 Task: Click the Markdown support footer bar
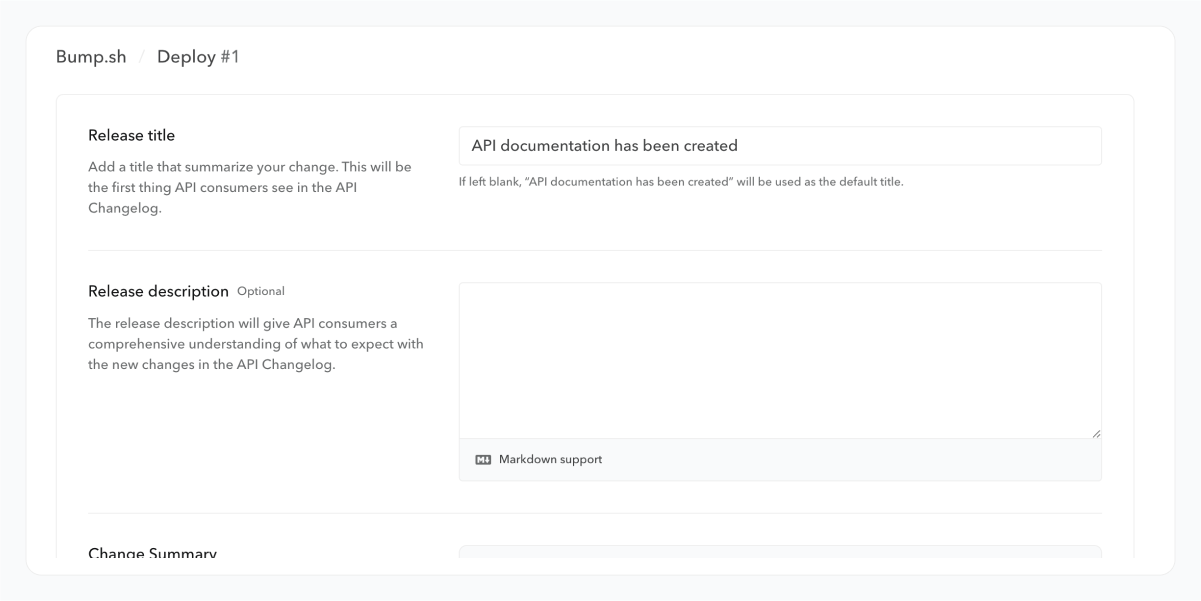(850, 460)
